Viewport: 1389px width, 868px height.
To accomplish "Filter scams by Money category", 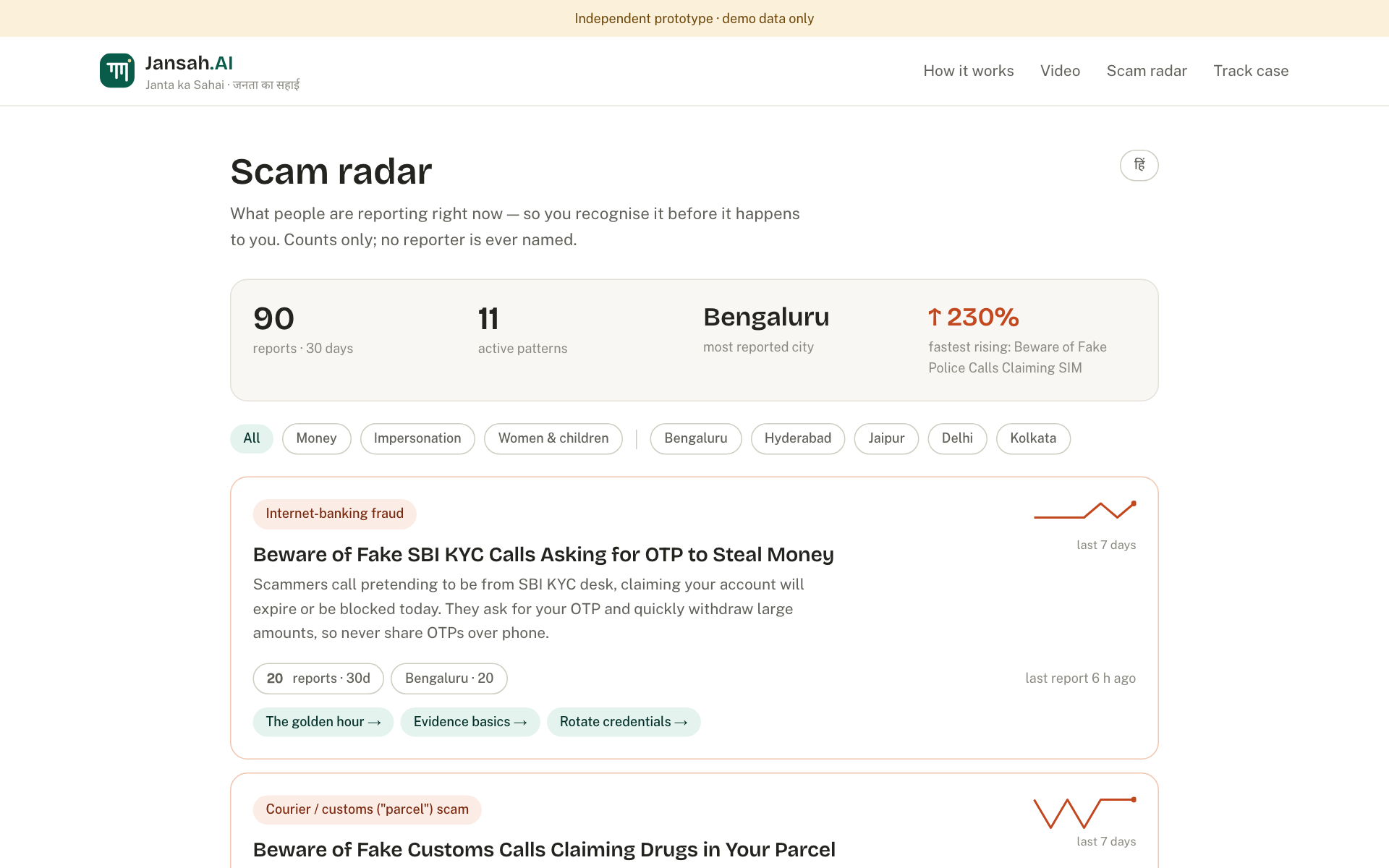I will (x=316, y=438).
